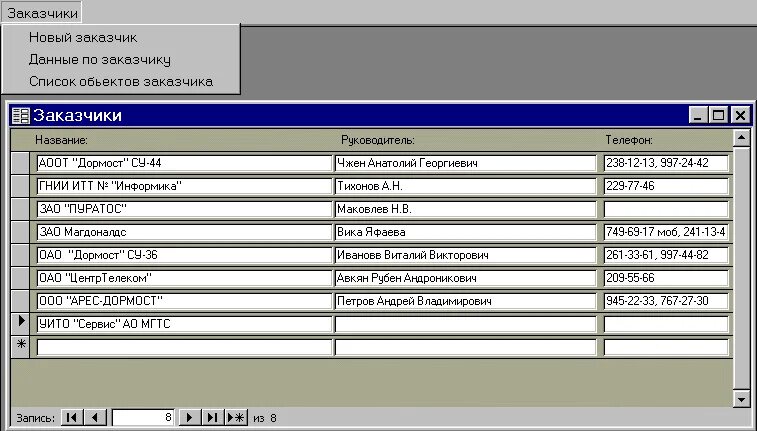
Task: Click phone field 209-55-66
Action: pos(666,278)
